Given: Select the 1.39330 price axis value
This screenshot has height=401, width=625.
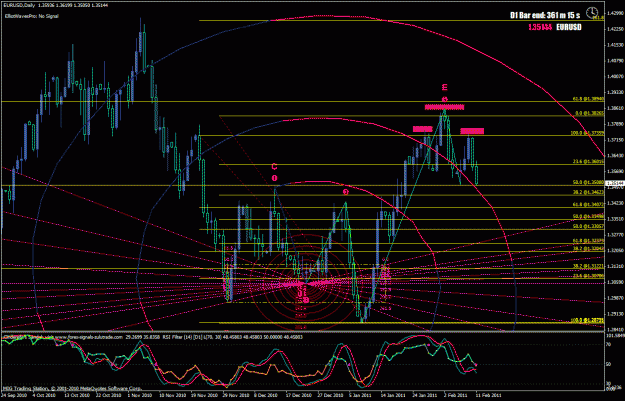Looking at the screenshot, I should tap(615, 92).
